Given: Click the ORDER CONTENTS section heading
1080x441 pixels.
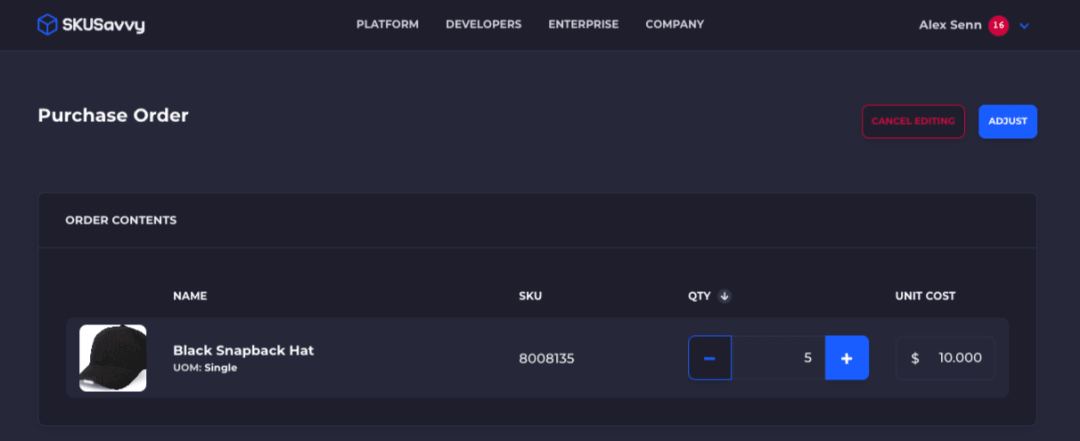Looking at the screenshot, I should (121, 220).
